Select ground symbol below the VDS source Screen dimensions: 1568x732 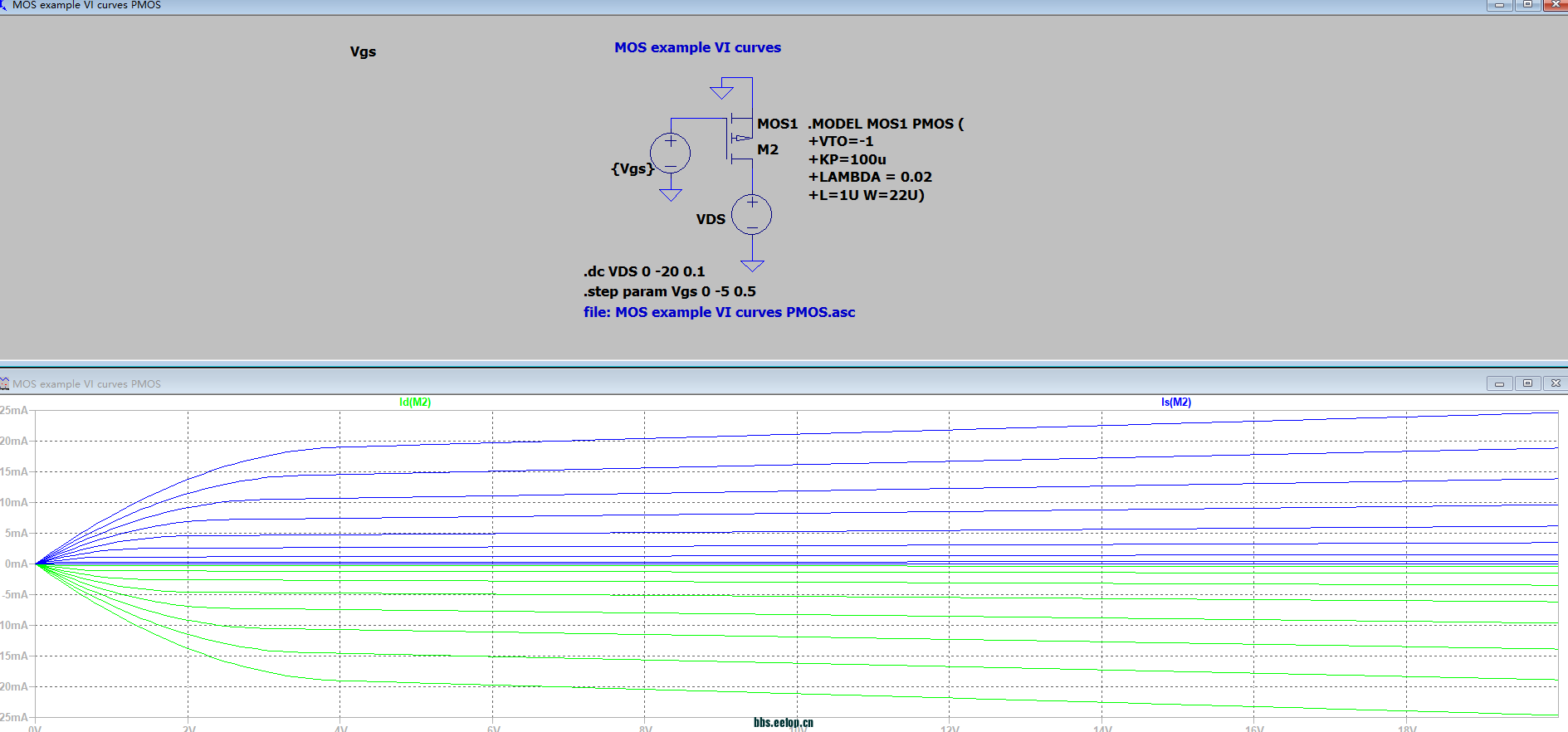(752, 266)
